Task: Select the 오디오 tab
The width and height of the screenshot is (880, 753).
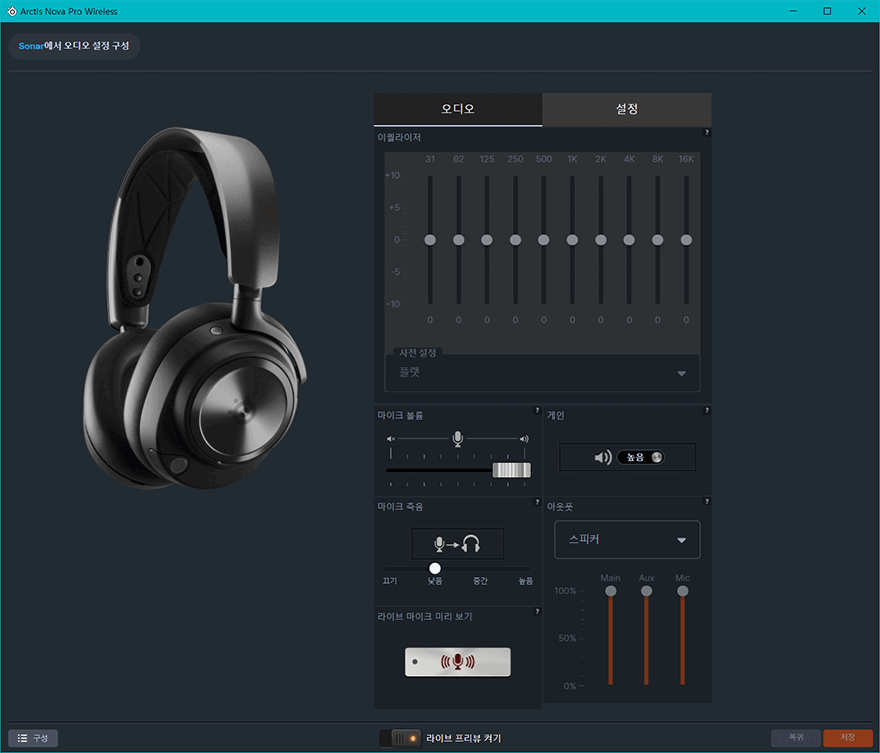Action: [x=458, y=109]
